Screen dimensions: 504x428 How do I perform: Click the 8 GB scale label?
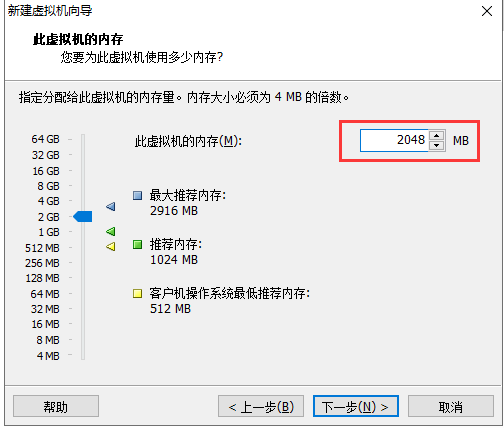click(48, 186)
